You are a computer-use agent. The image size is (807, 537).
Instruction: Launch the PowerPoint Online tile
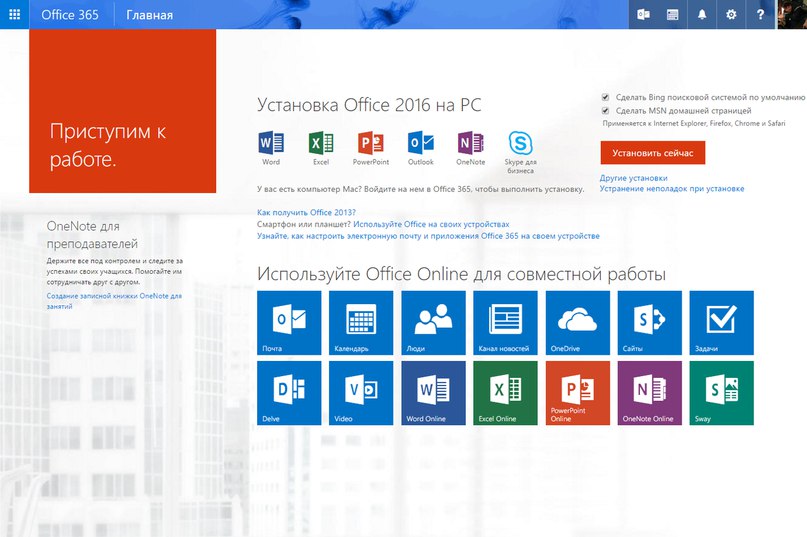pyautogui.click(x=577, y=393)
